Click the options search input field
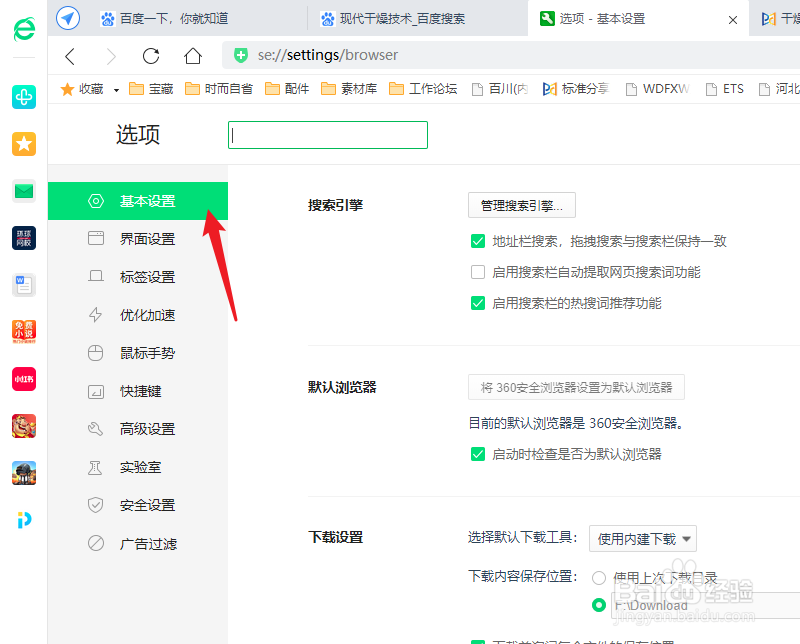Screen dimensions: 800x644 [328, 135]
